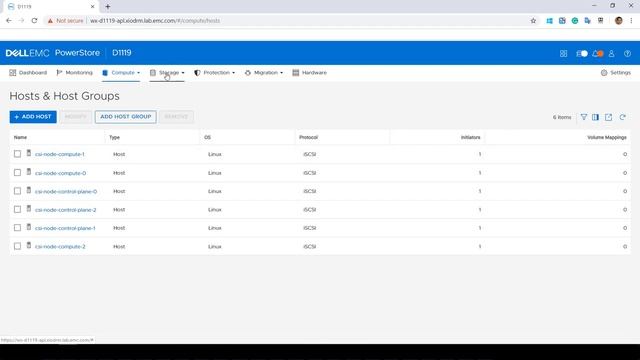Screen dimensions: 640x360
Task: Open the csi-node-control-plane-2 host link
Action: (65, 210)
